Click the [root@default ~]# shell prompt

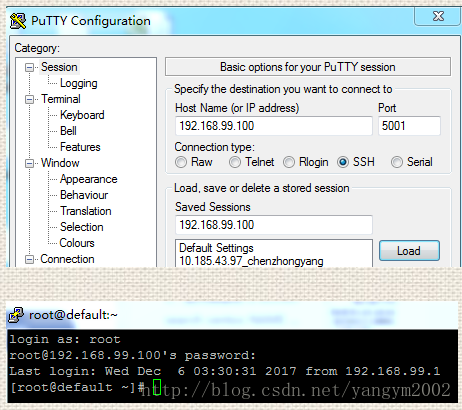[x=77, y=387]
